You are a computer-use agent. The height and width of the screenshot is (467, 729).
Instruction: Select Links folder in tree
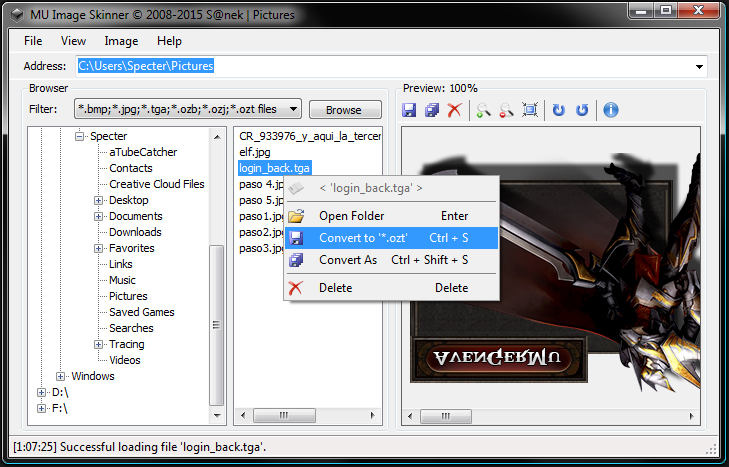click(121, 264)
